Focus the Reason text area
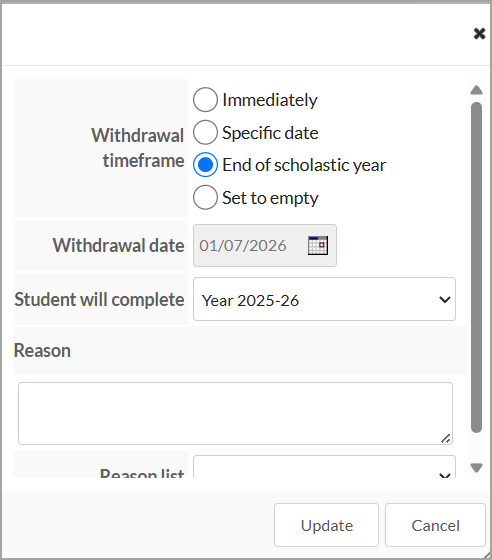The width and height of the screenshot is (492, 560). (x=235, y=413)
